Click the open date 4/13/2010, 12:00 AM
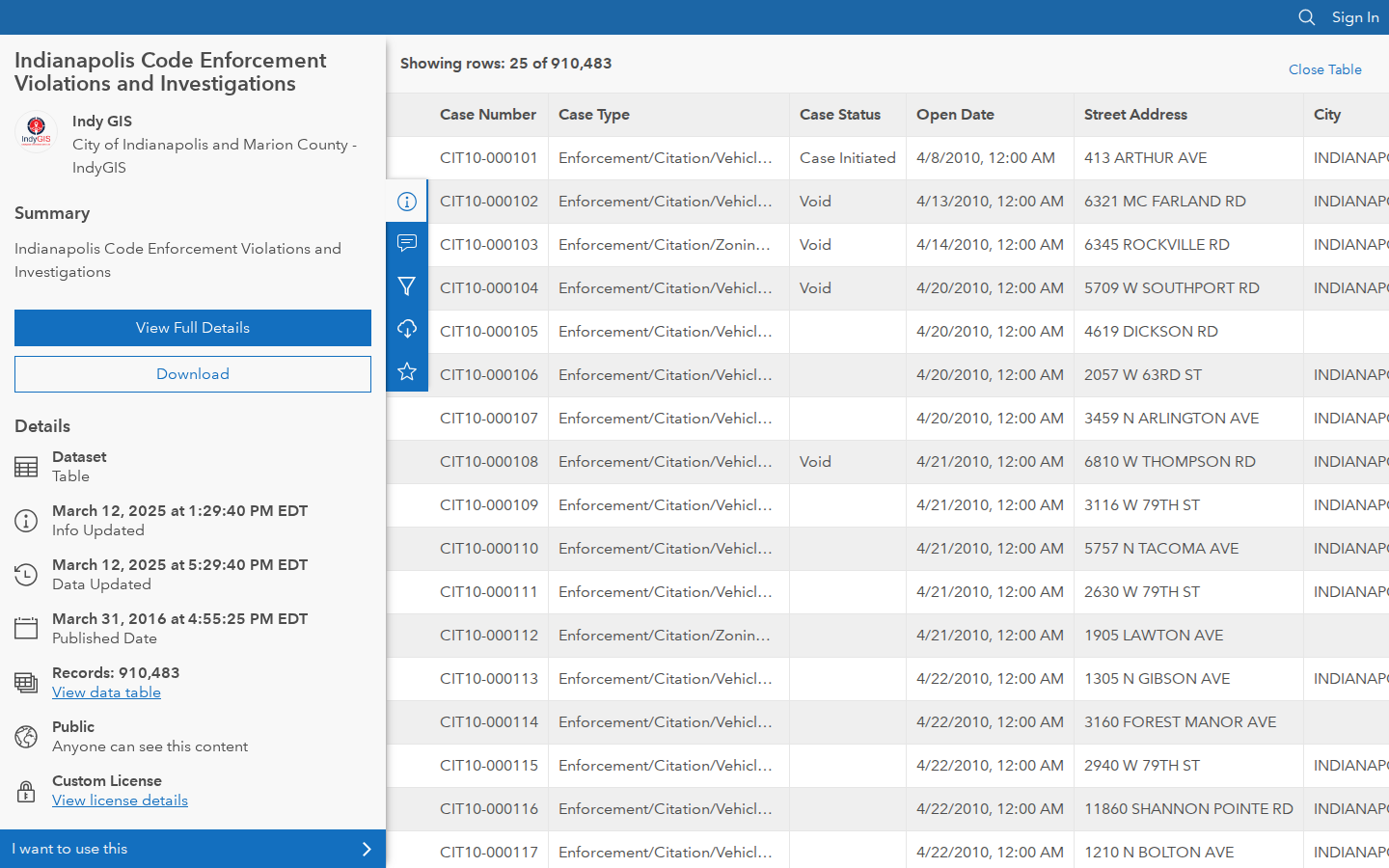The image size is (1389, 868). [x=990, y=202]
